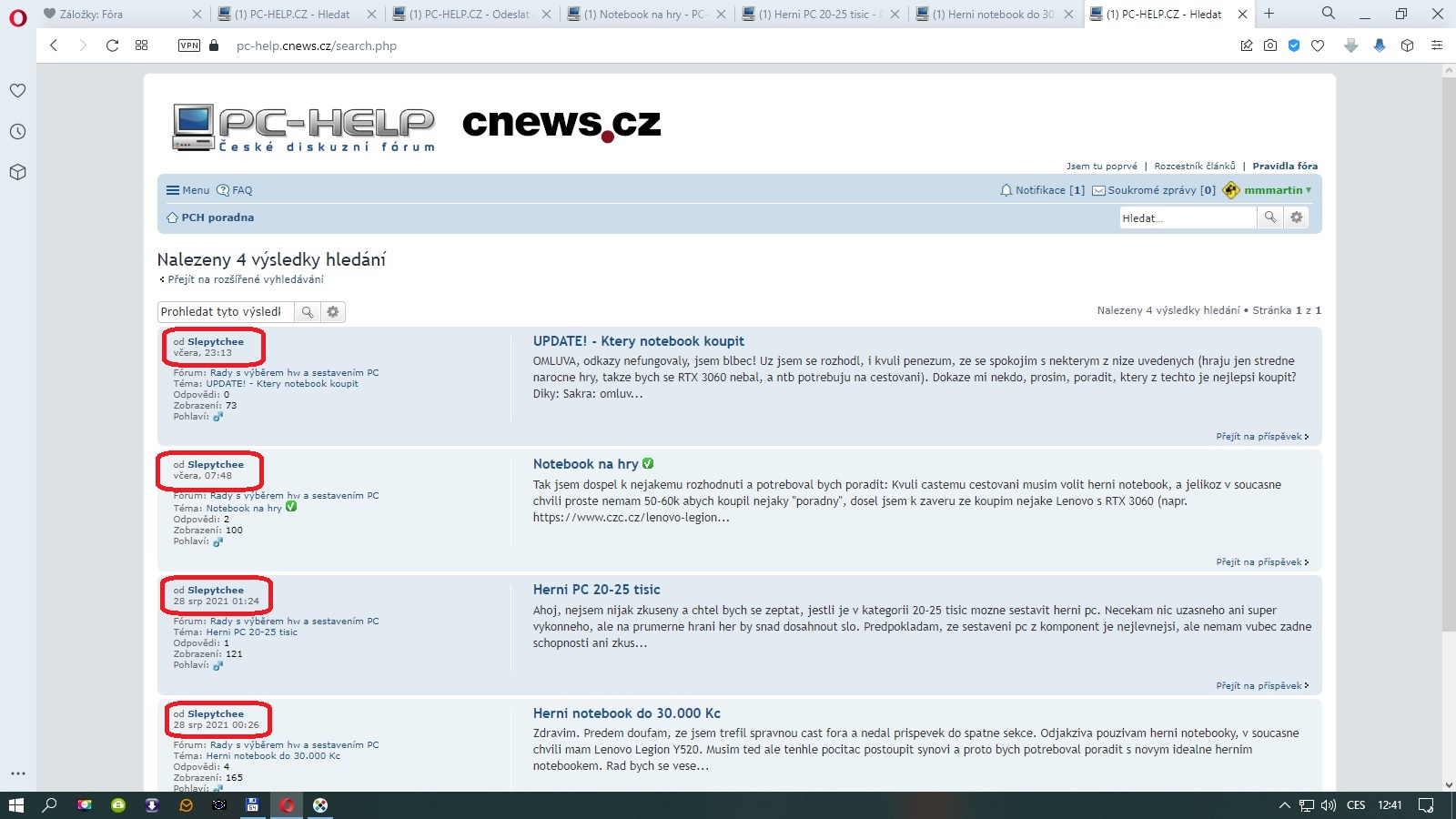Open the Windows notification center

(x=1426, y=805)
